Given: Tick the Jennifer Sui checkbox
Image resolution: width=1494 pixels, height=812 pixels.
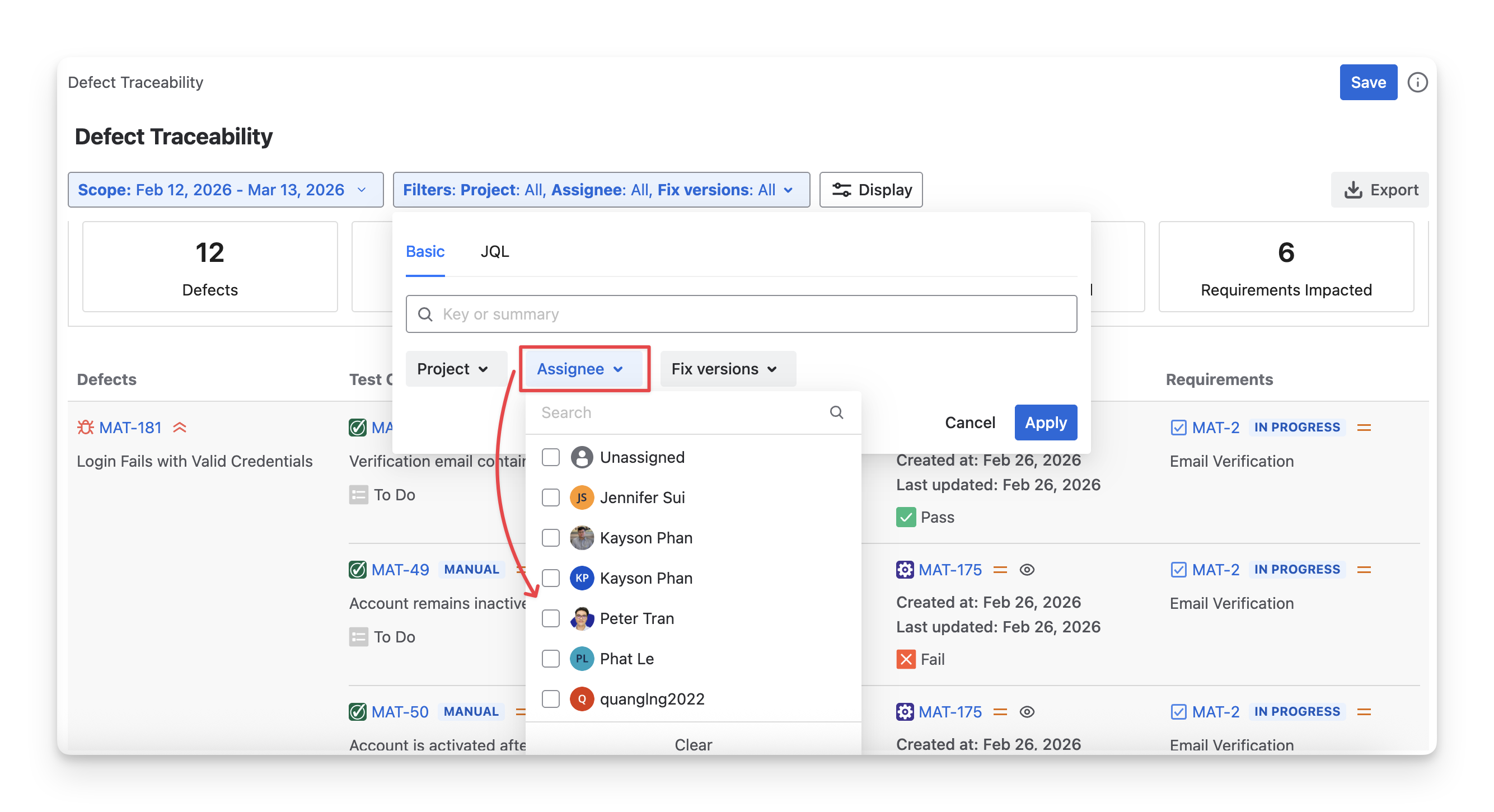Looking at the screenshot, I should (x=550, y=497).
